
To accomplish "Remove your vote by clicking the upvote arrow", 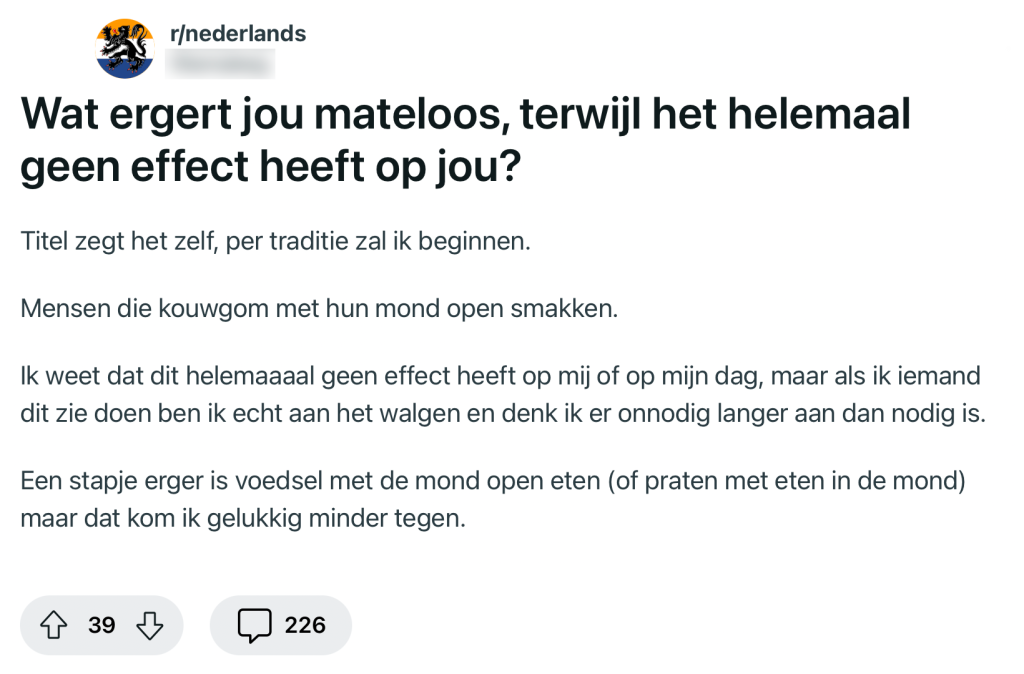I will coord(54,624).
